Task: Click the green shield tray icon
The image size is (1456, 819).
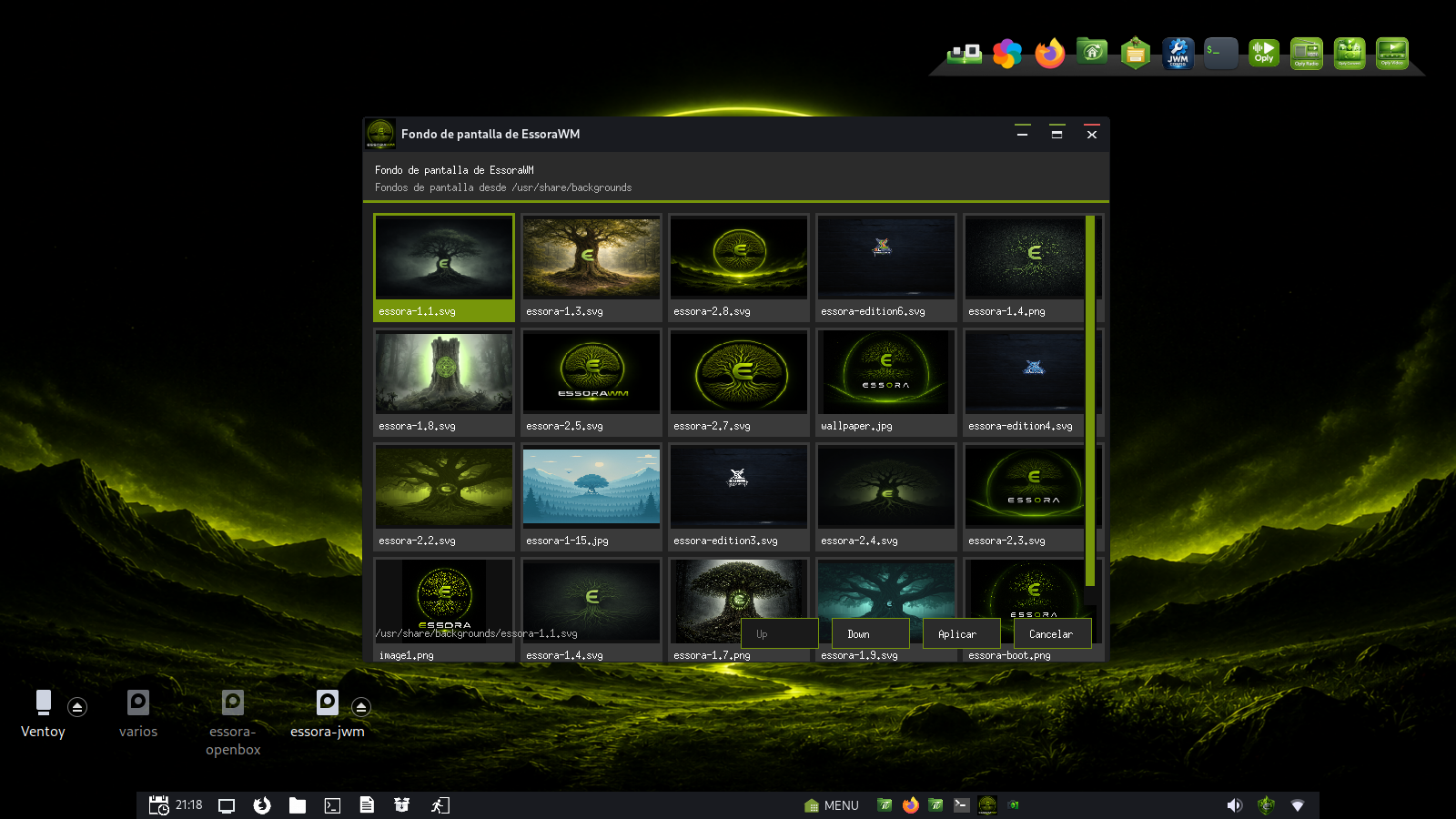Action: pos(1266,805)
